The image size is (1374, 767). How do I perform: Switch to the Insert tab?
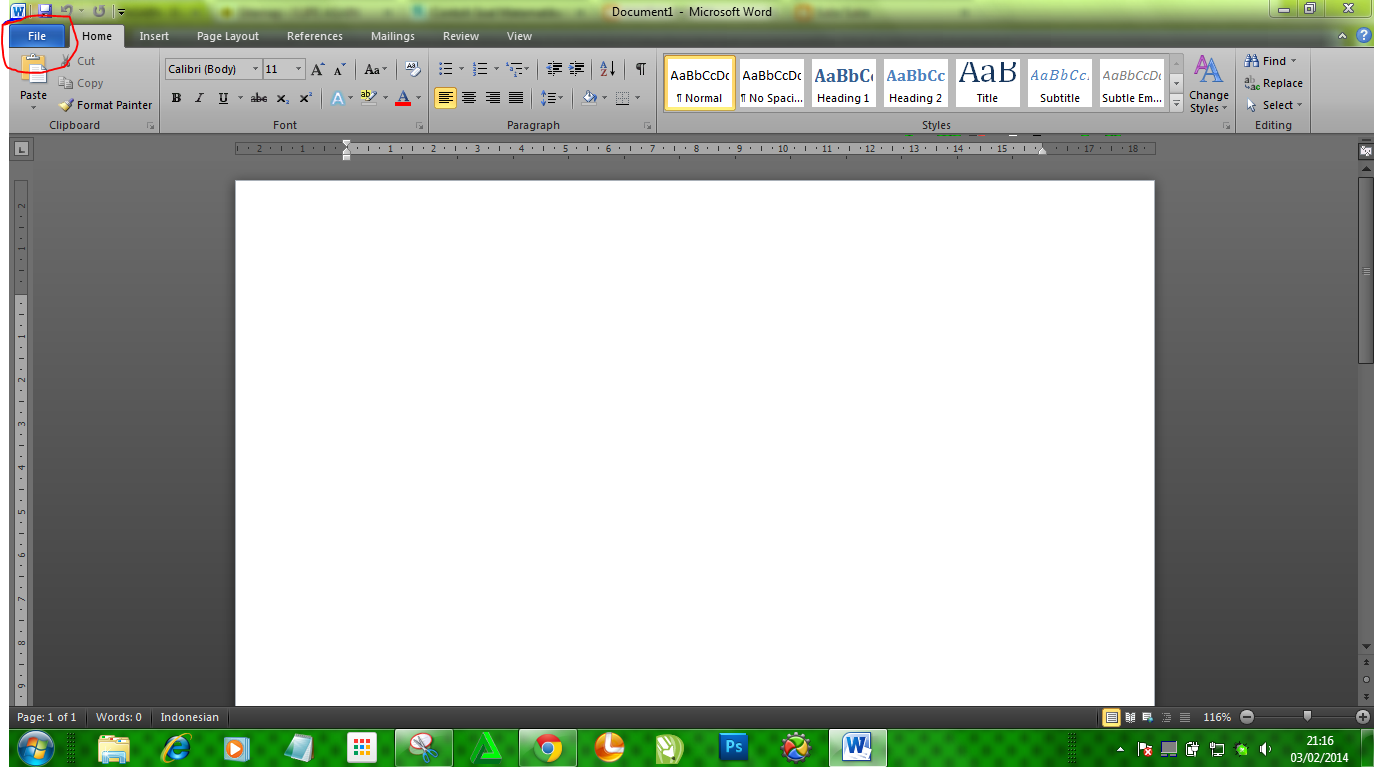[154, 36]
